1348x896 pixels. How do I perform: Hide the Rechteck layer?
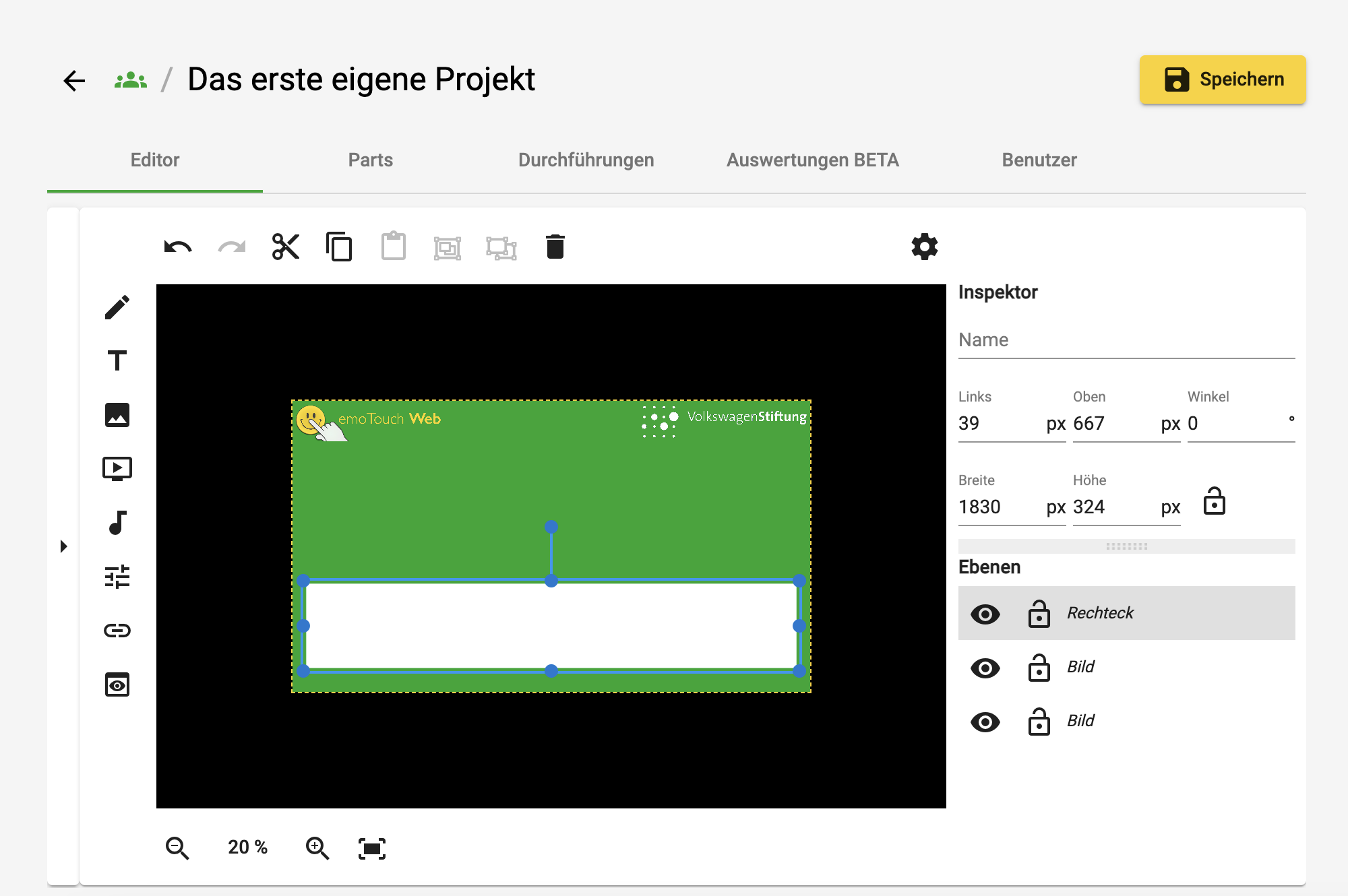click(985, 614)
